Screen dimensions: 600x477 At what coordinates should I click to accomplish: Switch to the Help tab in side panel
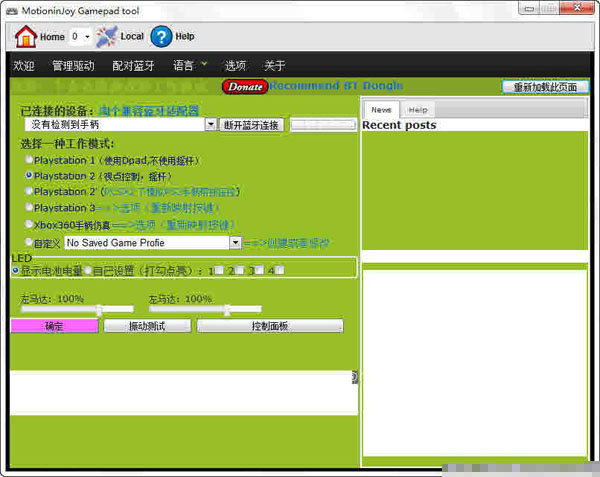click(x=417, y=110)
